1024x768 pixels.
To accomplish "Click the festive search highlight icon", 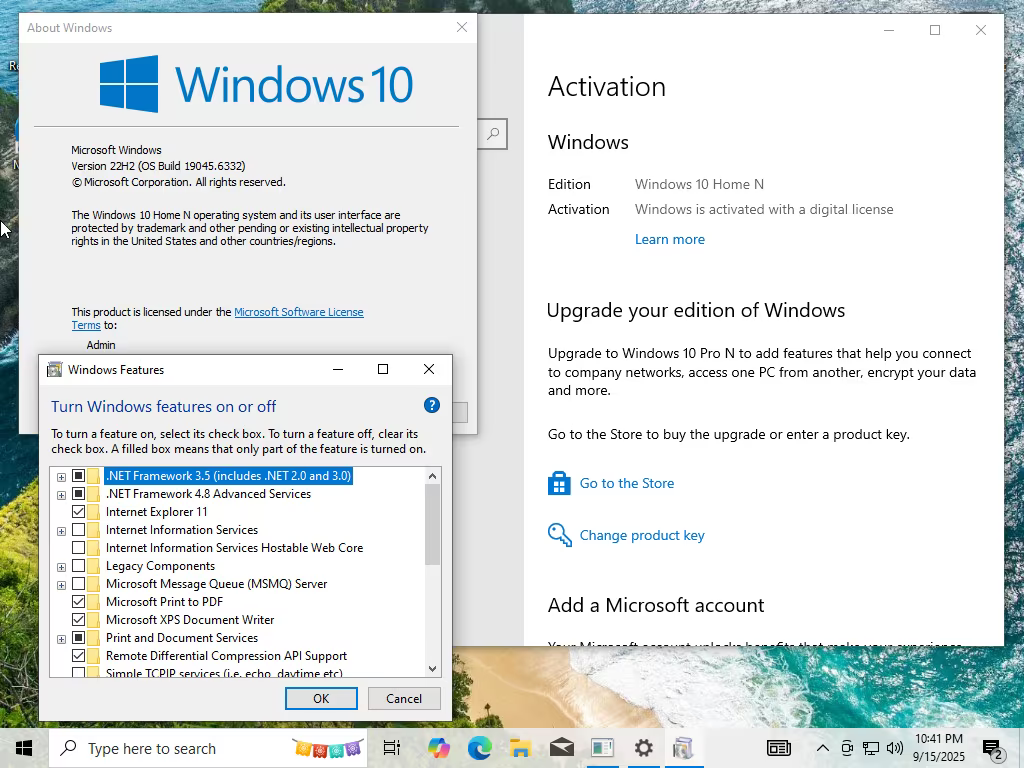I will (x=327, y=748).
